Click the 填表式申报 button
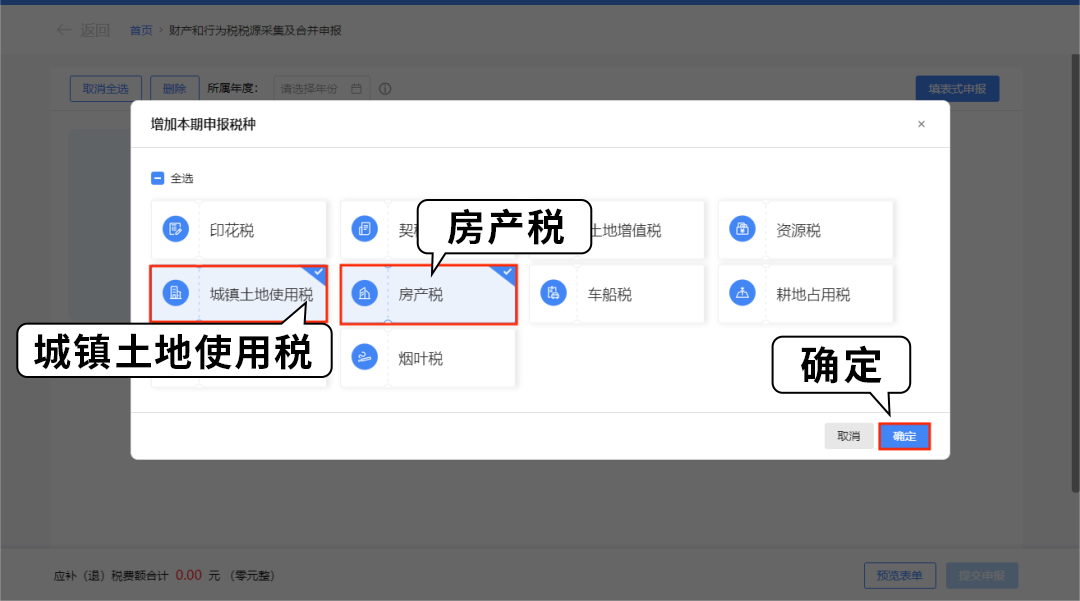This screenshot has width=1080, height=601. (957, 89)
